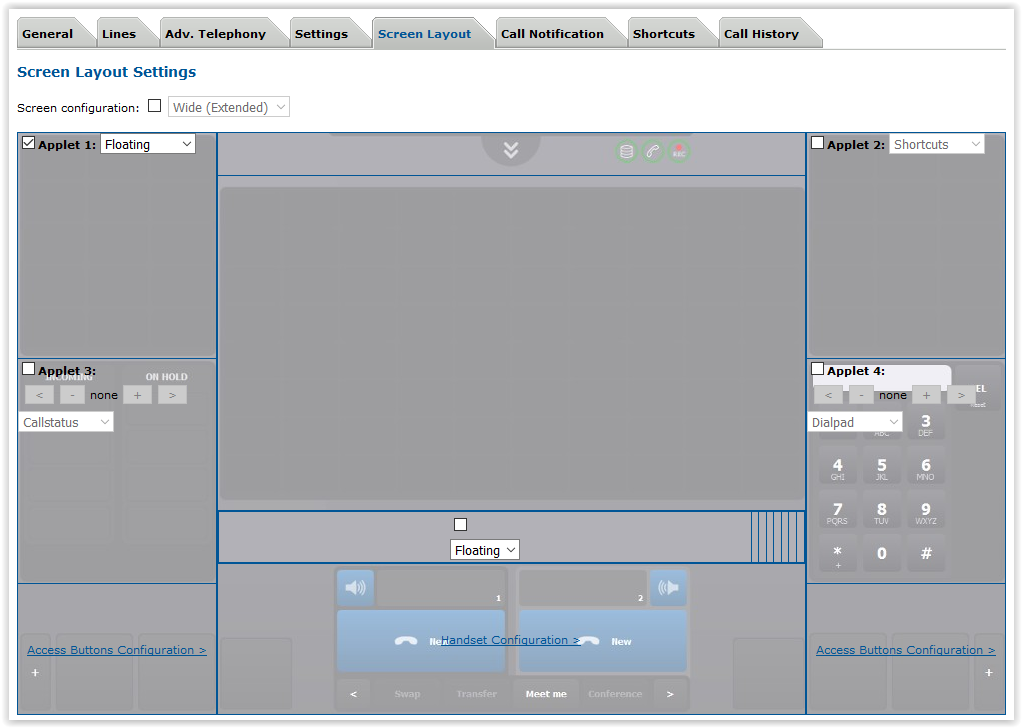1022x728 pixels.
Task: Check the Applet 3 checkbox
Action: coord(29,369)
